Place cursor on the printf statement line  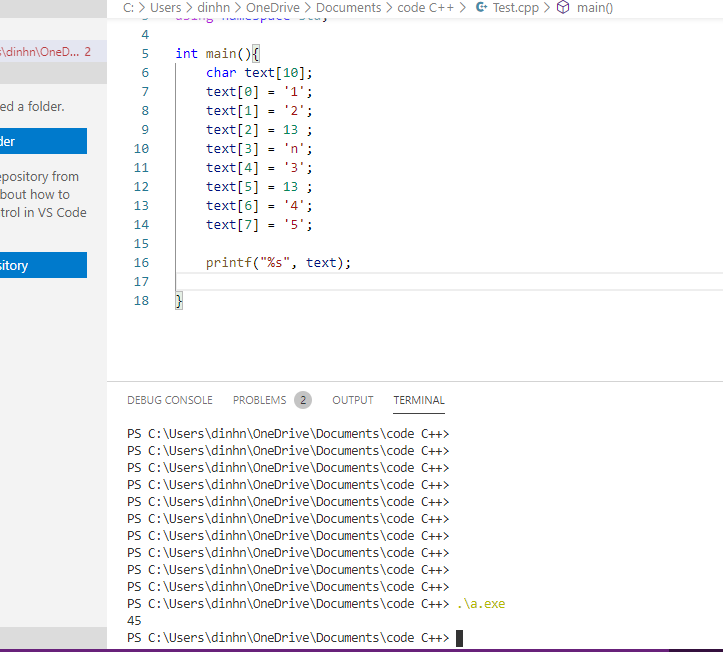[x=279, y=263]
